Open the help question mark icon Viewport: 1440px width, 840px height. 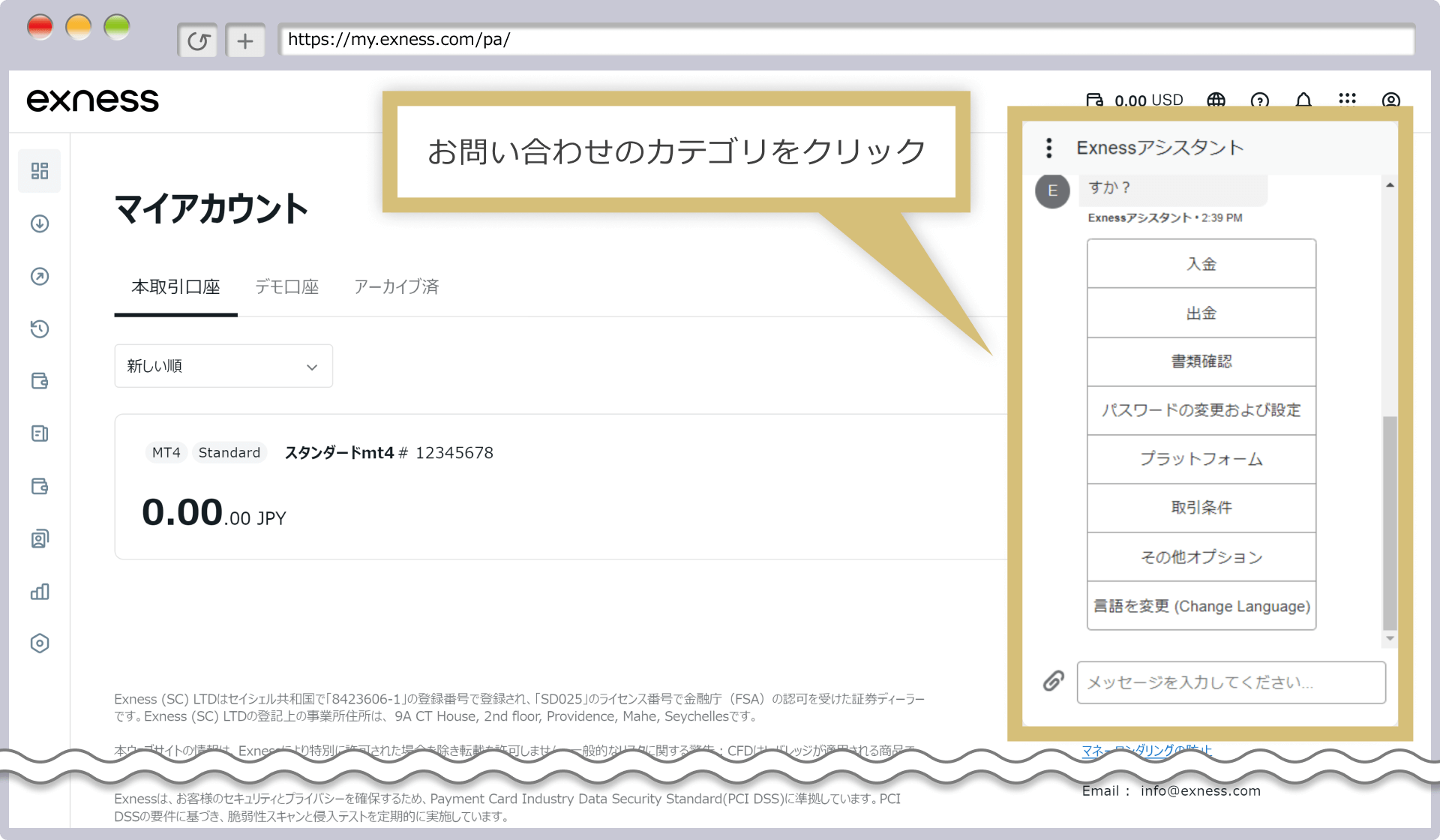(x=1260, y=100)
